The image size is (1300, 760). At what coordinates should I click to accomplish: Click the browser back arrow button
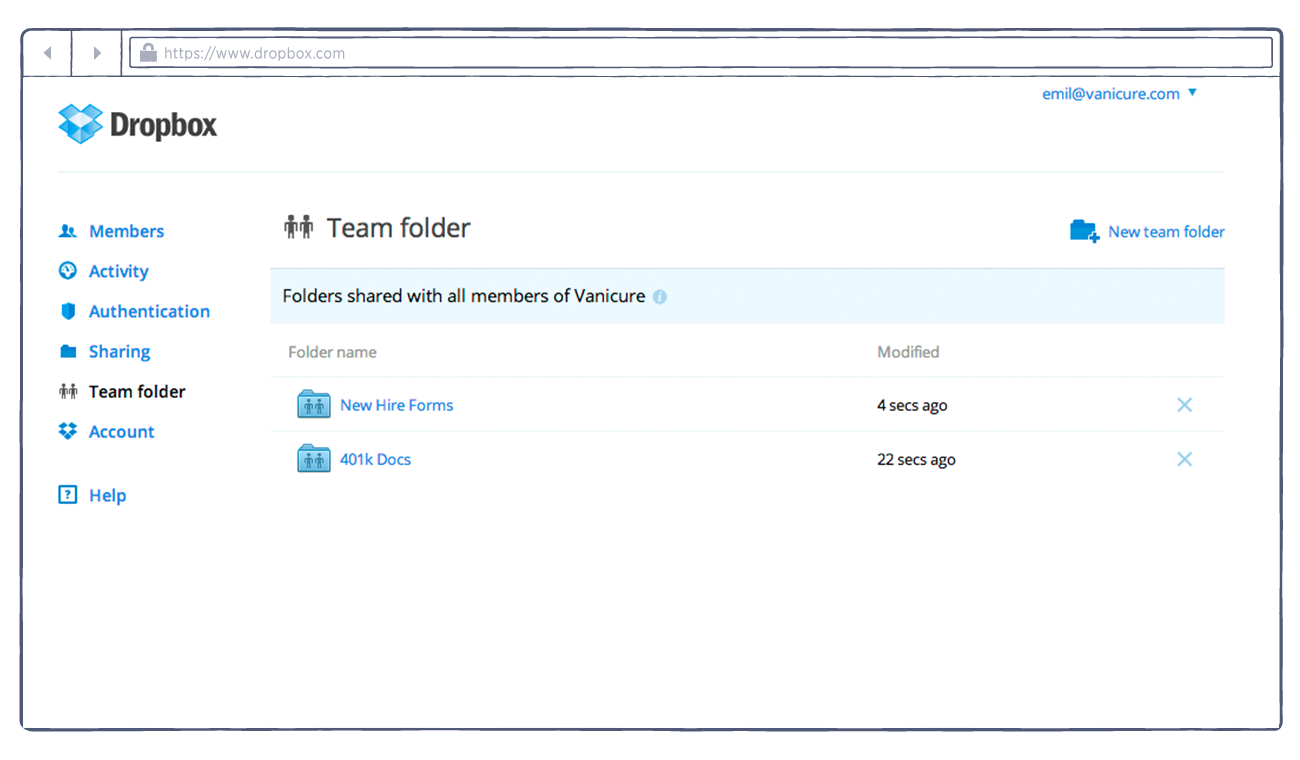pos(47,53)
